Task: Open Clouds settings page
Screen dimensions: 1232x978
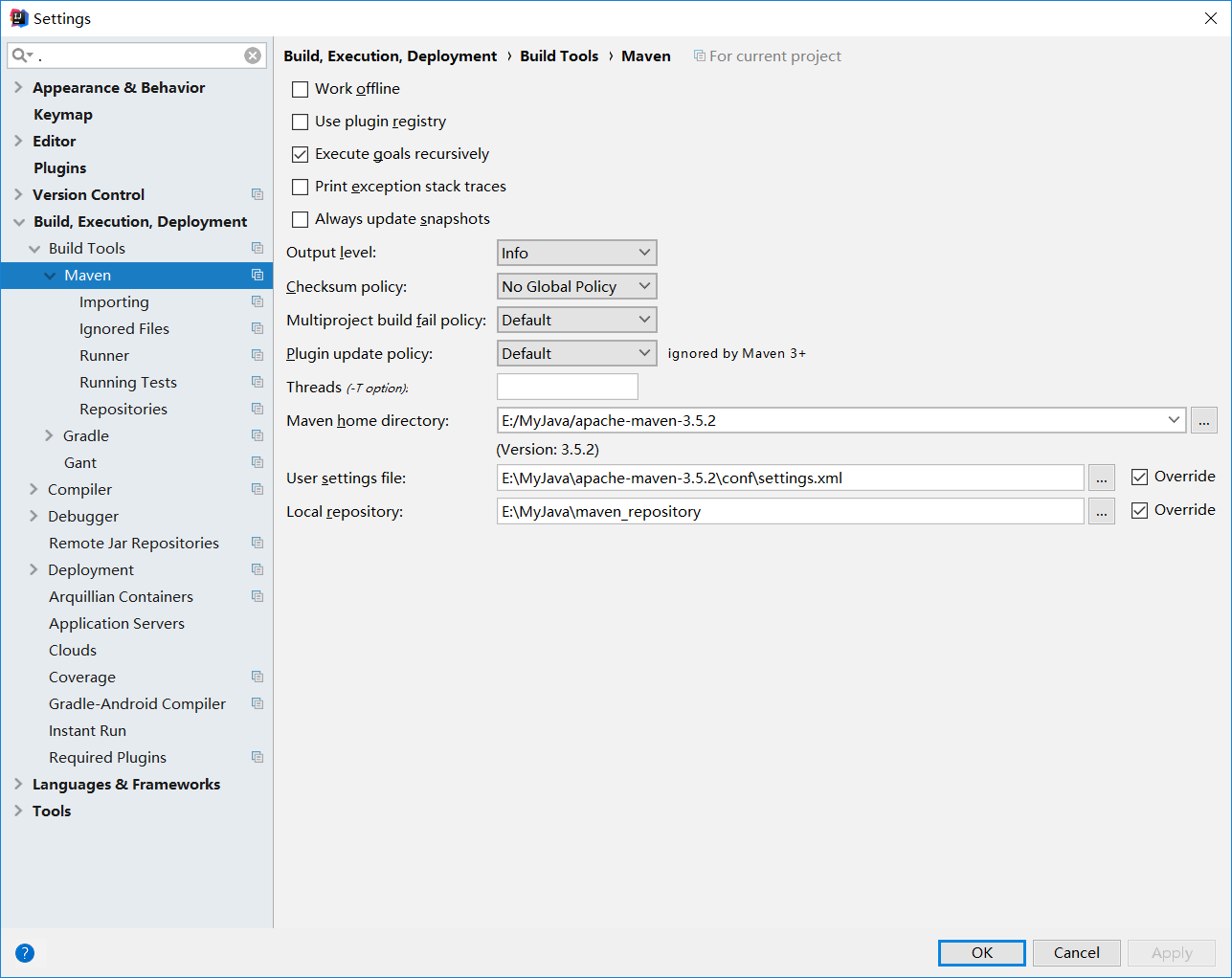Action: point(73,650)
